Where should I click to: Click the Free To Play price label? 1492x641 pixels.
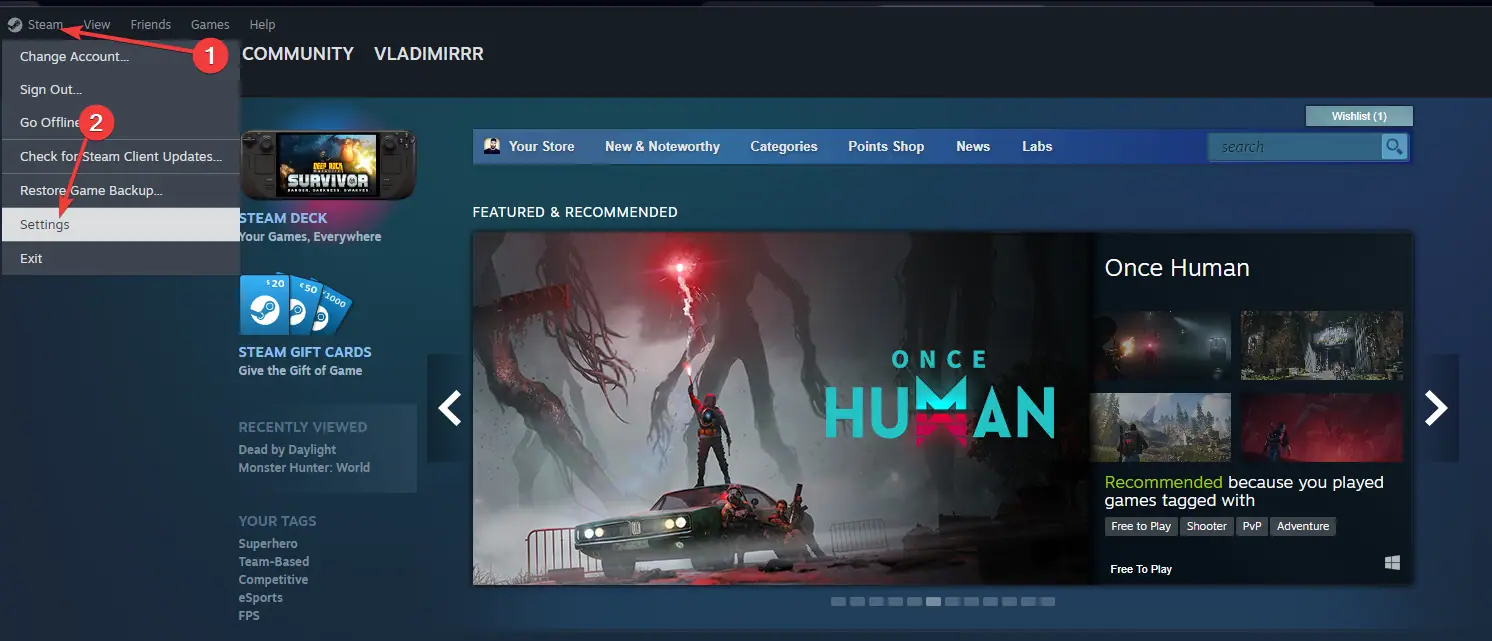coord(1141,569)
